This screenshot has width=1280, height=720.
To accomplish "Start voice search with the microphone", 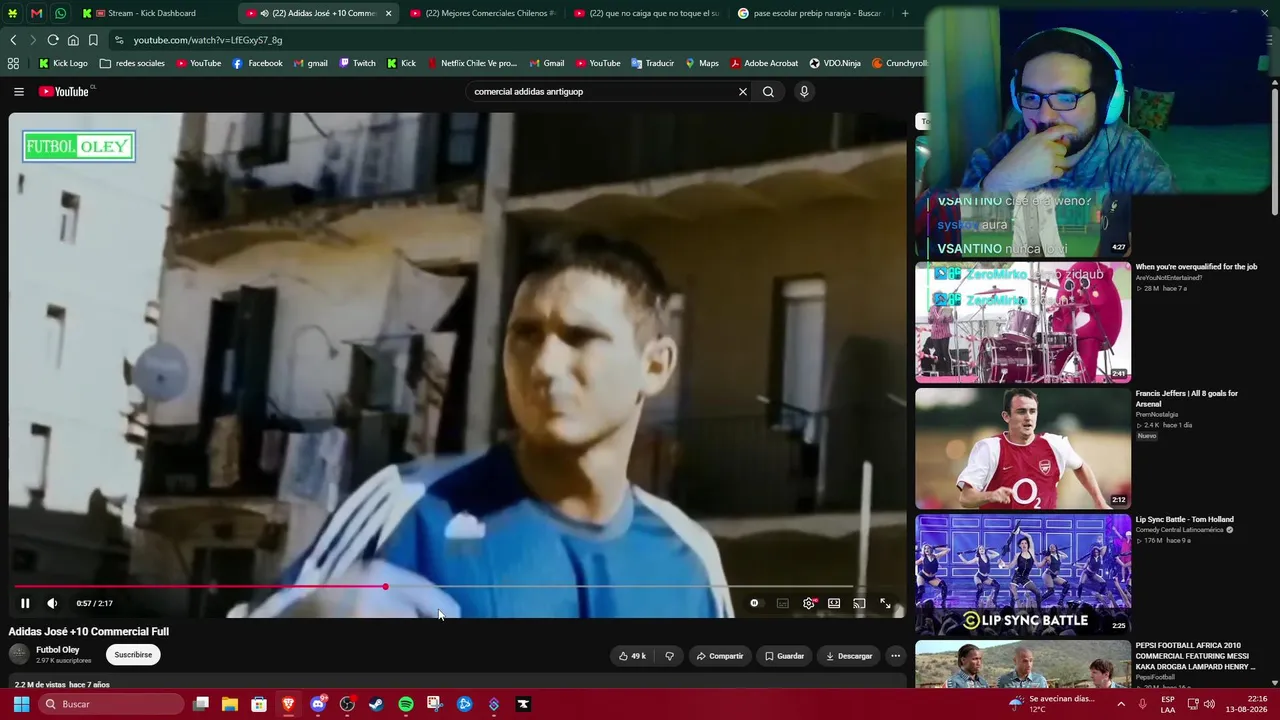I will pyautogui.click(x=804, y=92).
